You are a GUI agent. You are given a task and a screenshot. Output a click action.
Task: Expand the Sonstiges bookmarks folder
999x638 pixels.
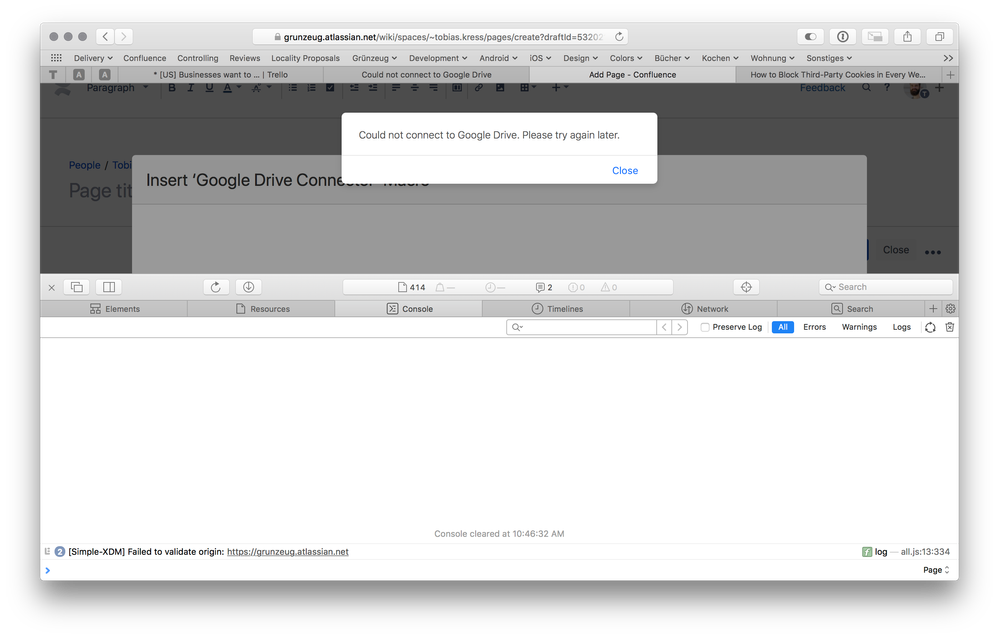click(829, 58)
